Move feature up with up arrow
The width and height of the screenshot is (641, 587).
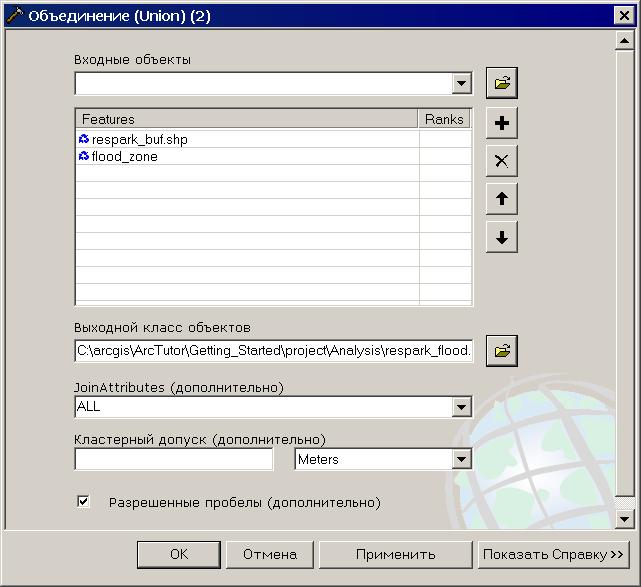[502, 199]
